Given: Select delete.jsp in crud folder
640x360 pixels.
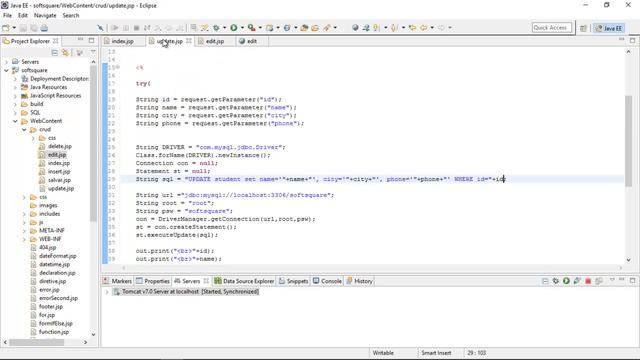Looking at the screenshot, I should [x=60, y=146].
